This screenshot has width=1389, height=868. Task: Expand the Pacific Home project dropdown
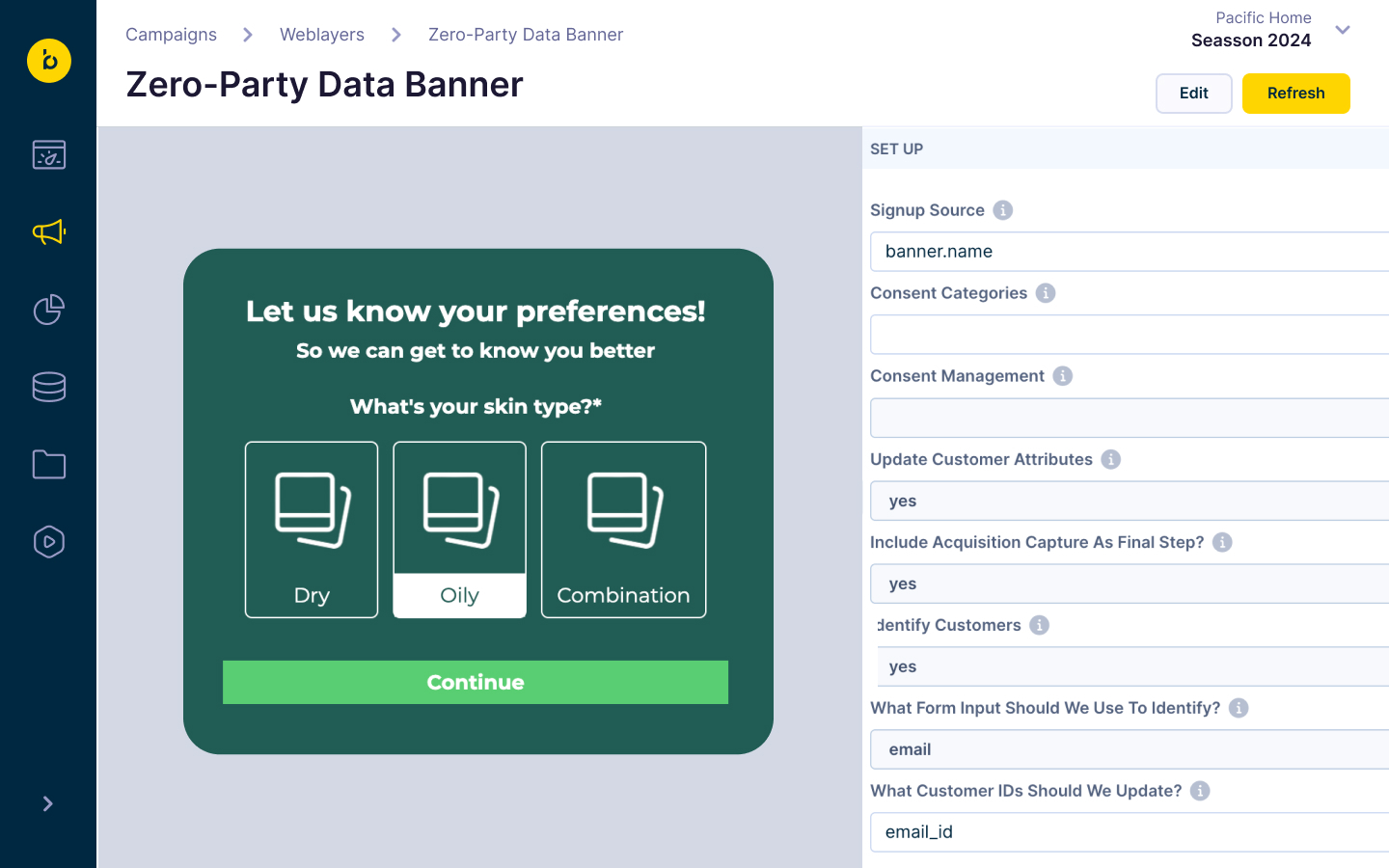click(x=1343, y=30)
